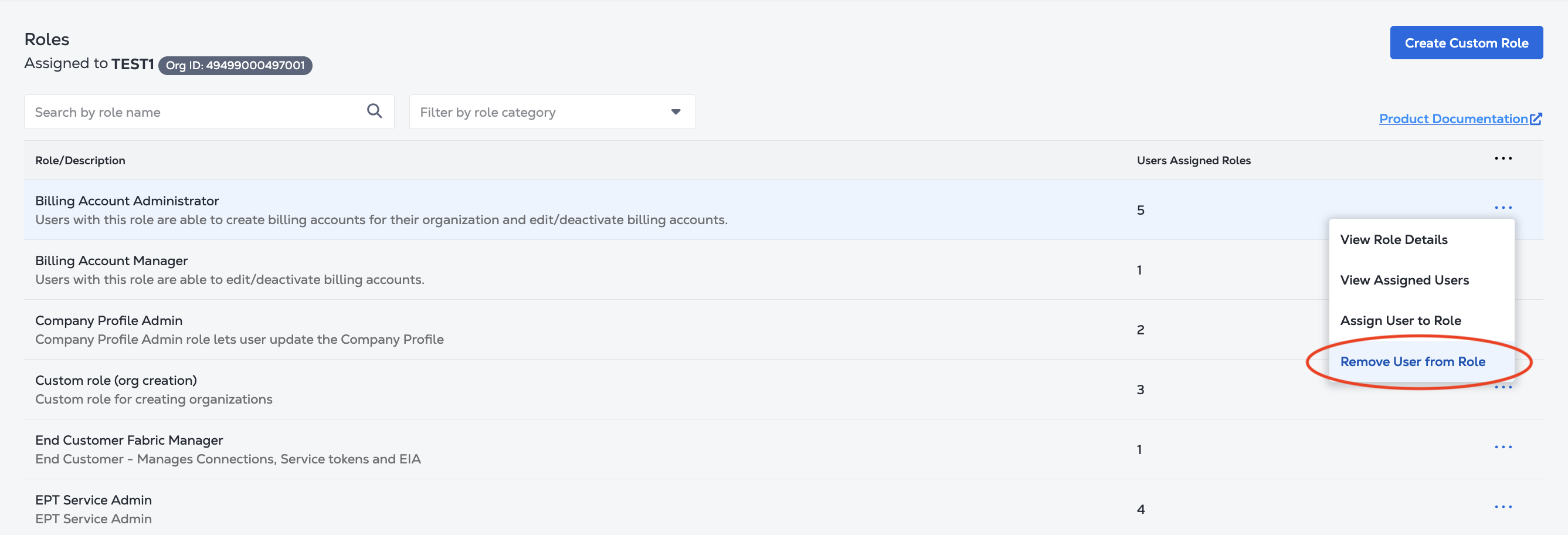Image resolution: width=1568 pixels, height=535 pixels.
Task: Click user count 3 for Custom role
Action: tap(1141, 390)
